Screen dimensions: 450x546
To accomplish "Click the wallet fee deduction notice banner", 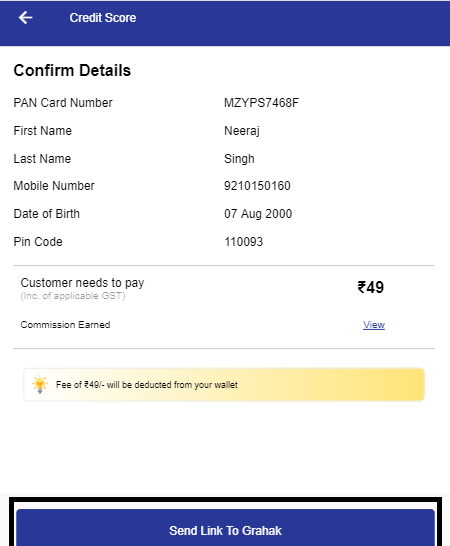I will (x=224, y=385).
